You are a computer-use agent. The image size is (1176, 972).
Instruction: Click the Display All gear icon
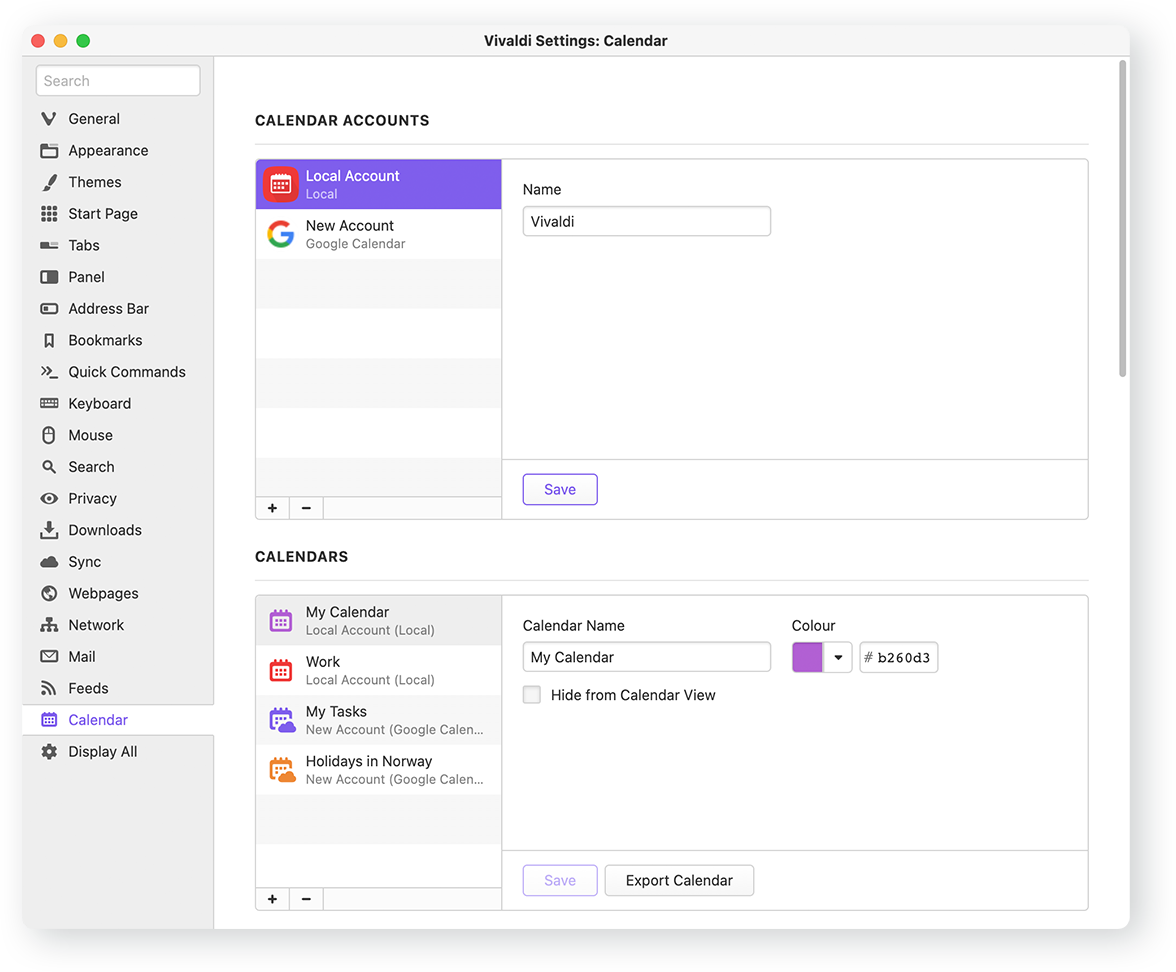(49, 752)
